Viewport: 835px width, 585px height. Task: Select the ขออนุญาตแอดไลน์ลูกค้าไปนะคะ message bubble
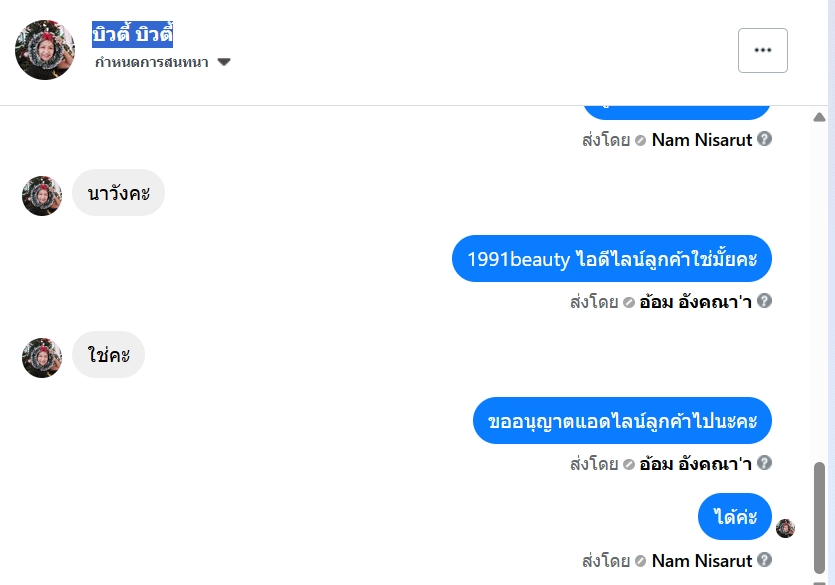point(622,421)
